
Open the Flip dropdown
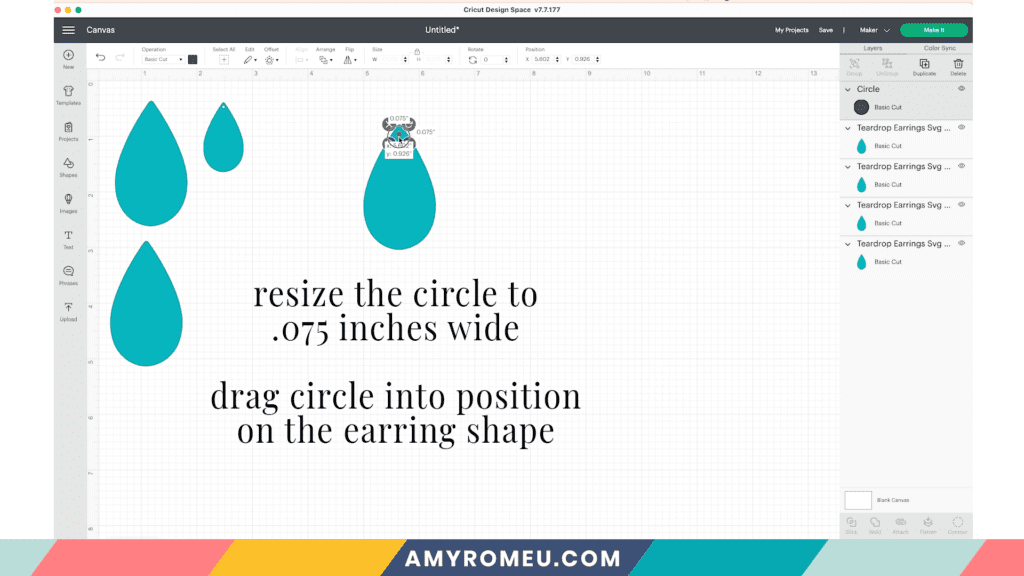(x=350, y=59)
